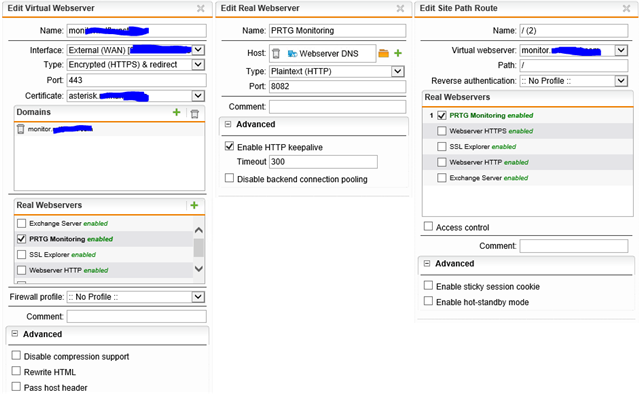
Task: Open the host folder browser icon
Action: click(x=383, y=53)
